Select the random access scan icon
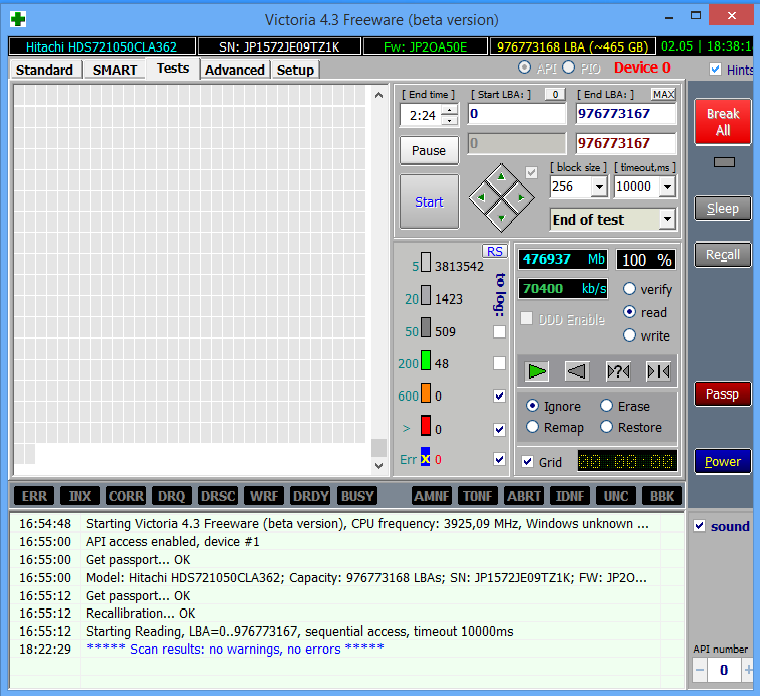Image resolution: width=760 pixels, height=696 pixels. 618,372
